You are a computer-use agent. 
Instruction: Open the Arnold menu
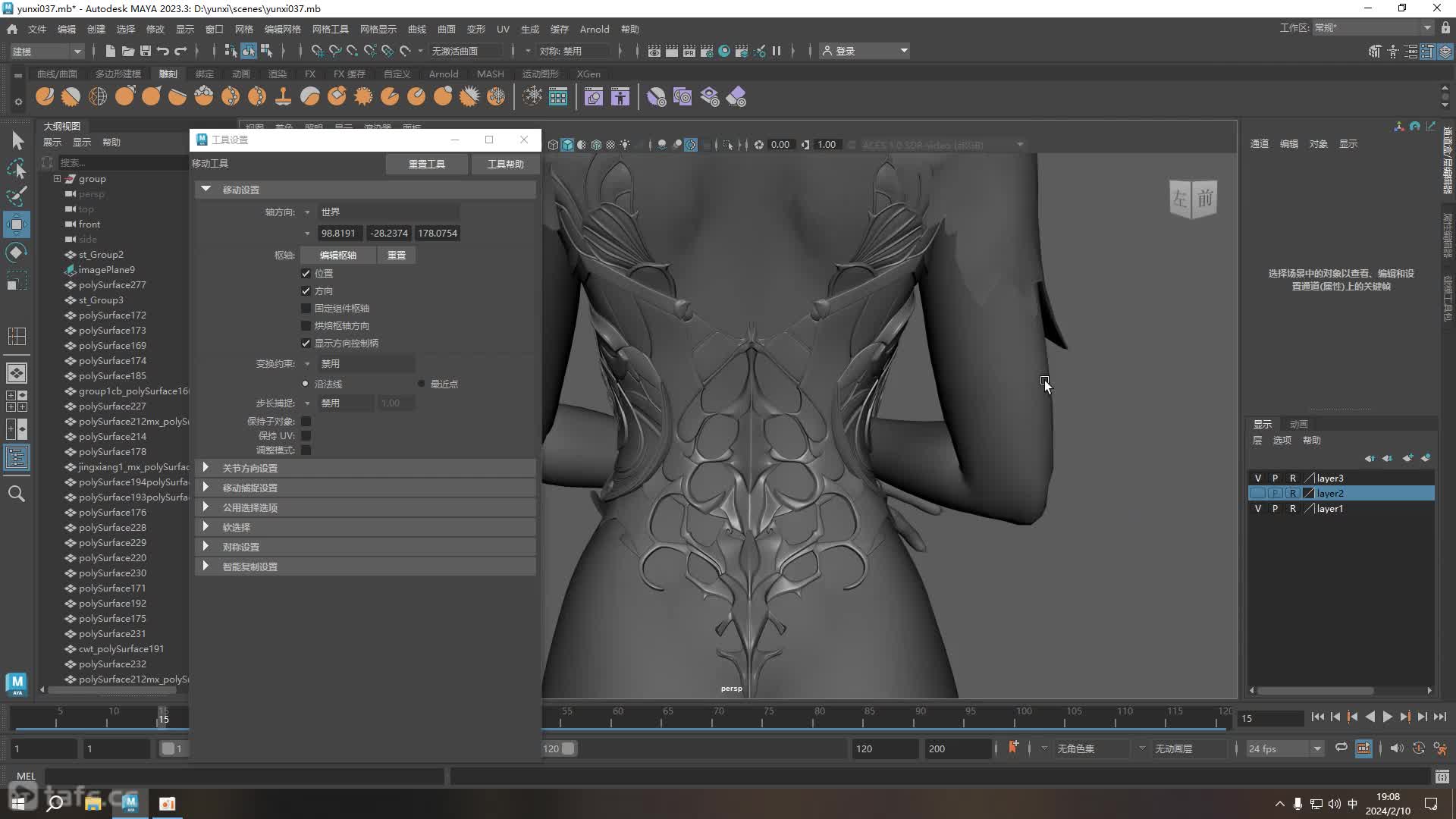click(595, 29)
